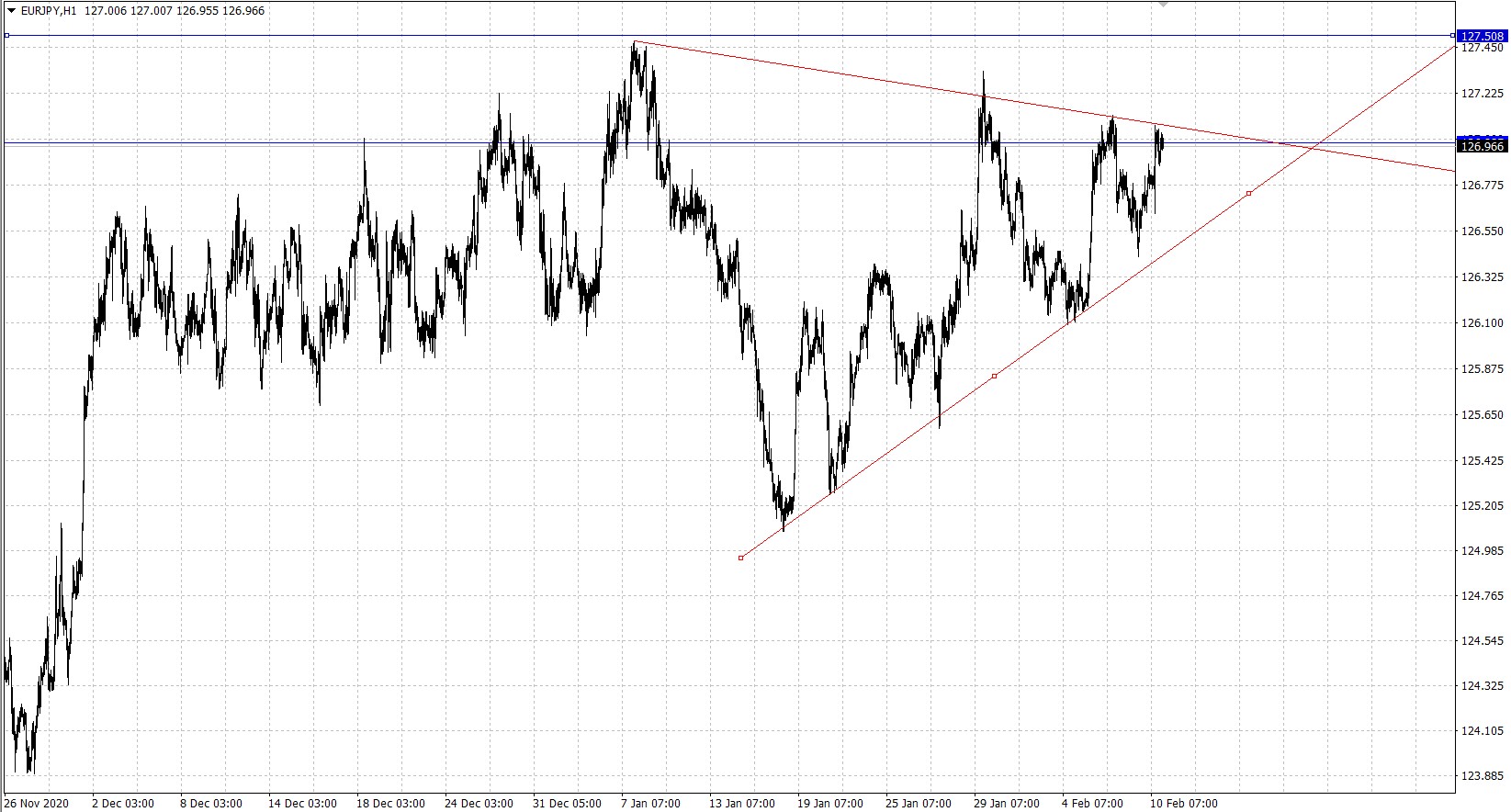Click the 7 Jan 07:00 time label
Image resolution: width=1511 pixels, height=812 pixels.
coord(651,804)
